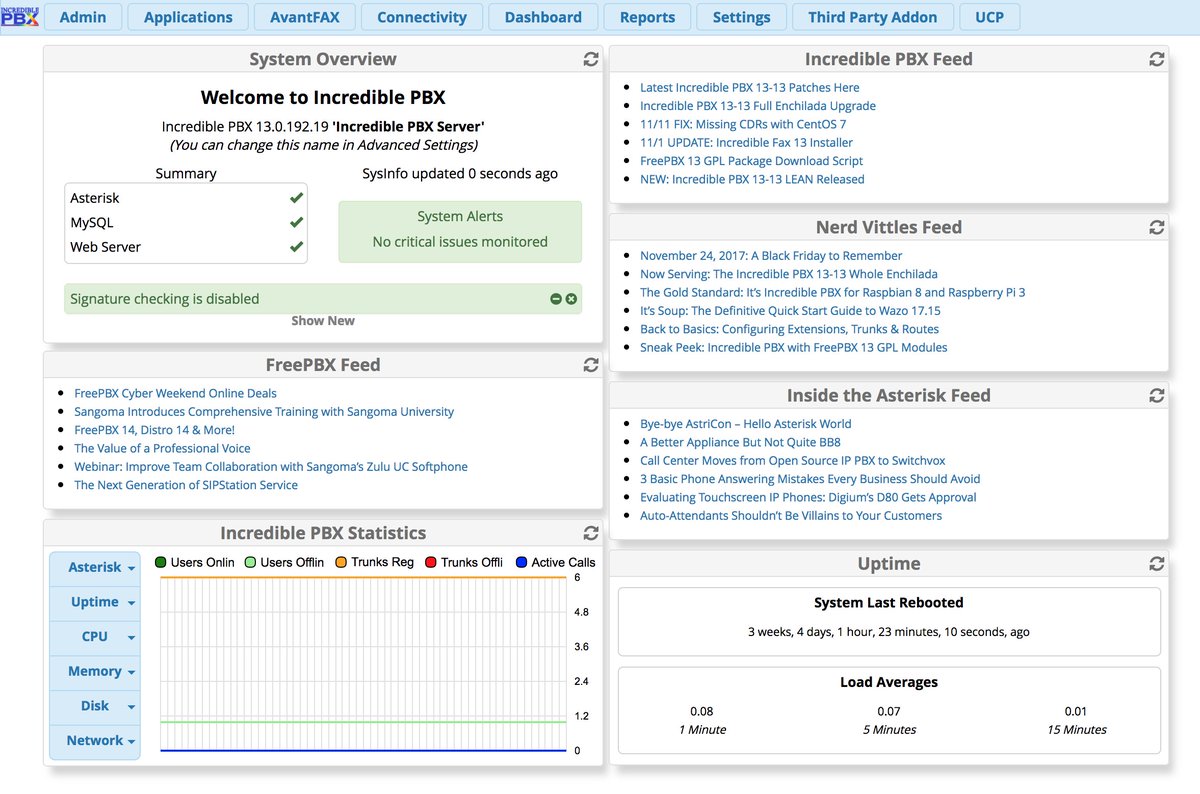
Task: Refresh the FreePBX Feed panel
Action: (591, 365)
